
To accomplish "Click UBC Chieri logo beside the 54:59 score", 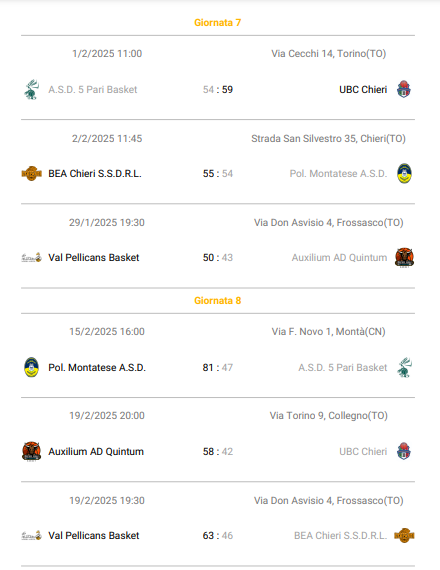I will tap(404, 89).
